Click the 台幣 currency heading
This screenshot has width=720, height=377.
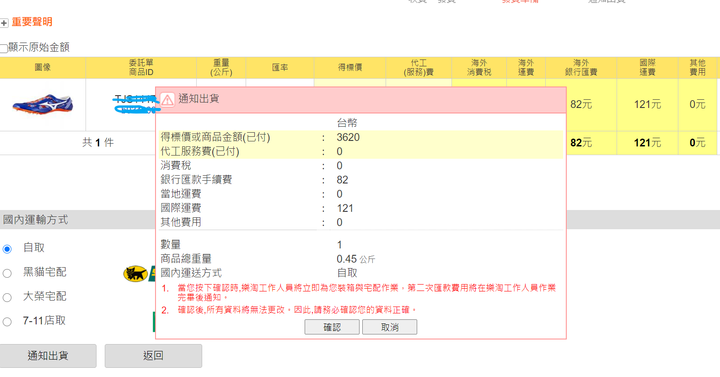[x=347, y=123]
